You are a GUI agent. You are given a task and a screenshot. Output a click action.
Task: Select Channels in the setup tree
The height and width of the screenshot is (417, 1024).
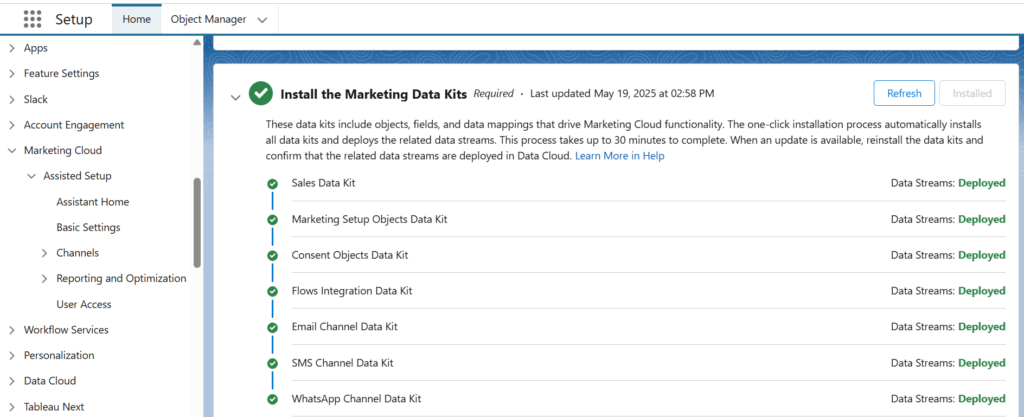(78, 253)
